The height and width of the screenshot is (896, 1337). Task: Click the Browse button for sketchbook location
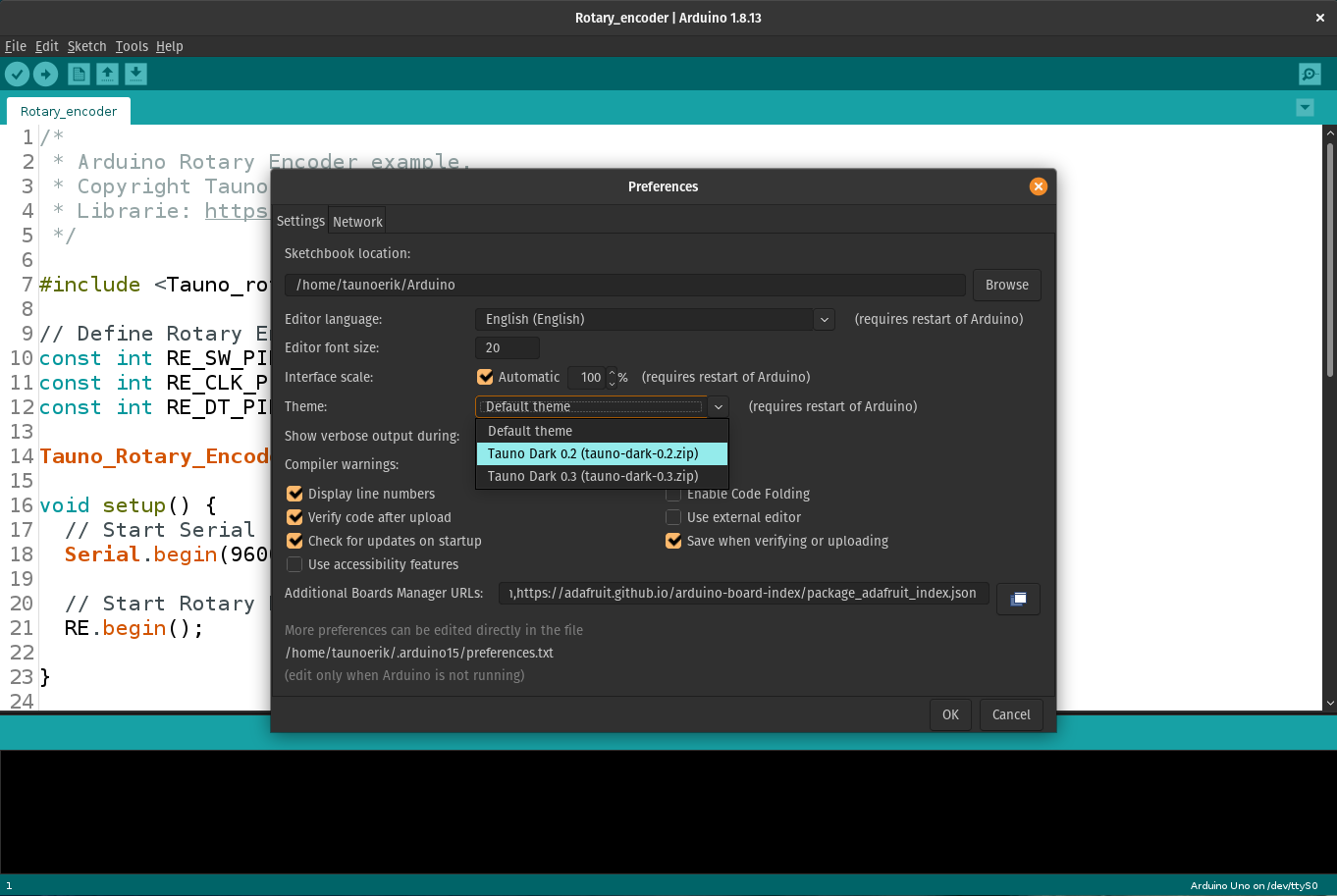(x=1006, y=285)
